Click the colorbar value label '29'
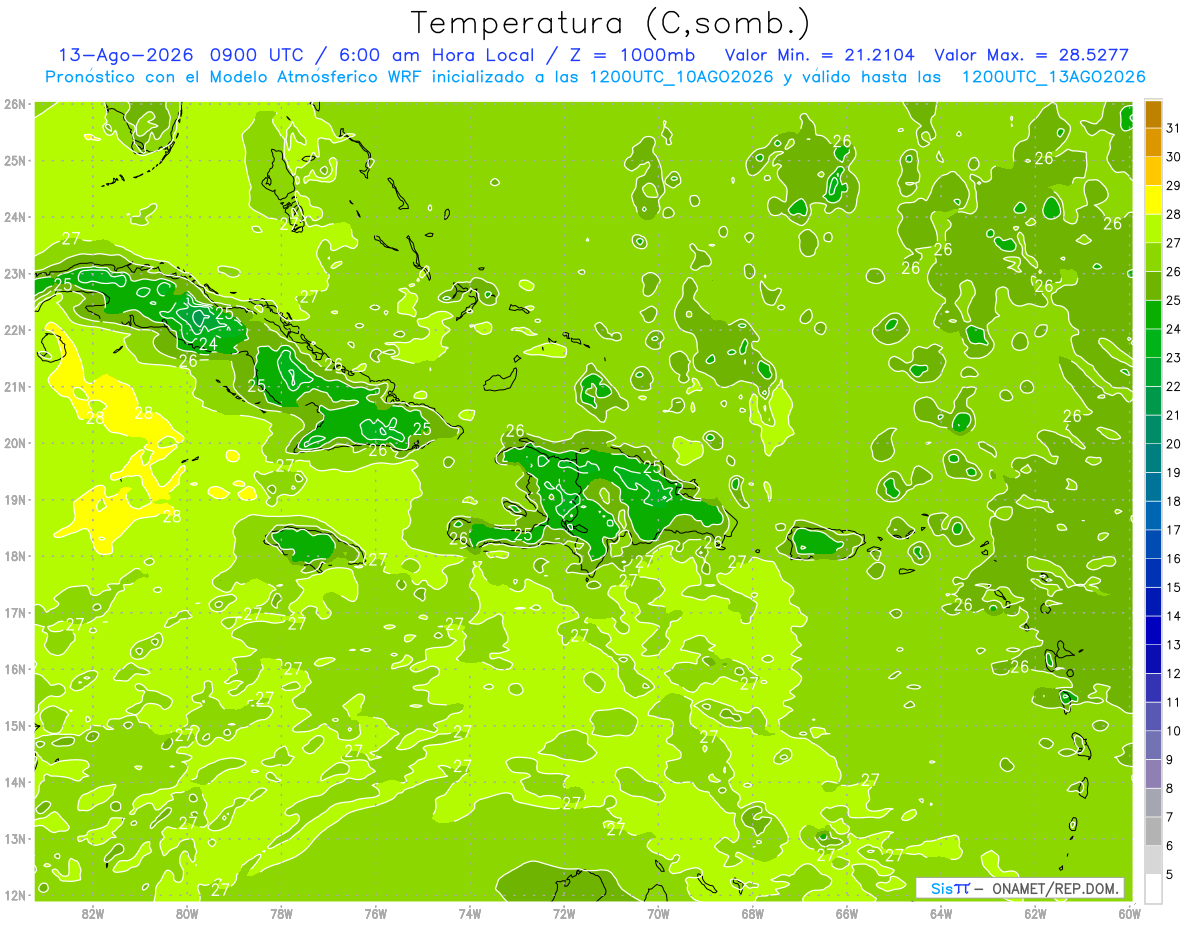The height and width of the screenshot is (927, 1200). coord(1173,186)
